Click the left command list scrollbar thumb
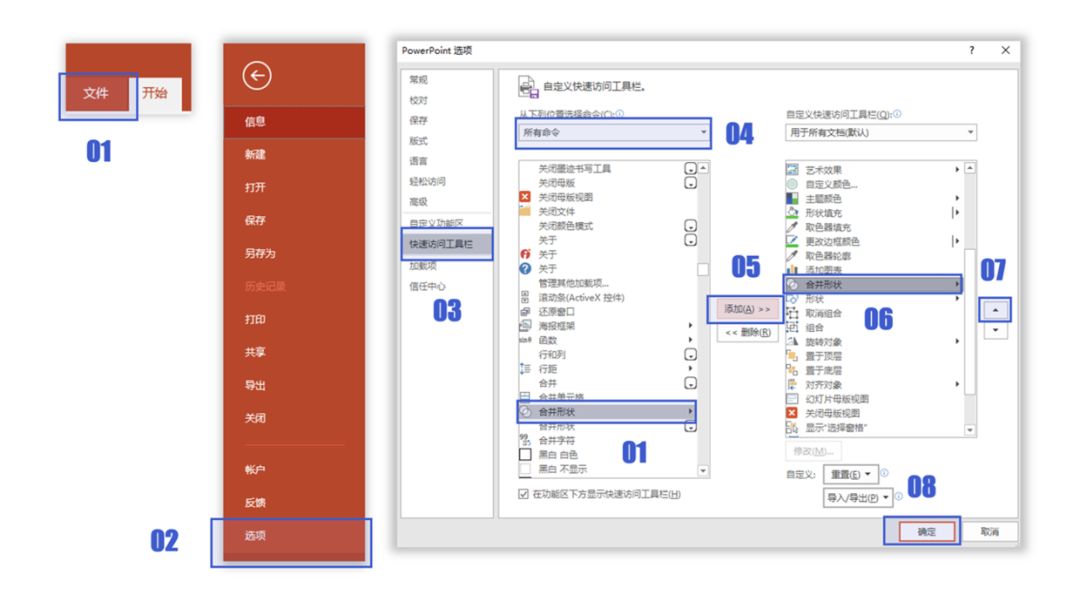The height and width of the screenshot is (608, 1080). (703, 269)
